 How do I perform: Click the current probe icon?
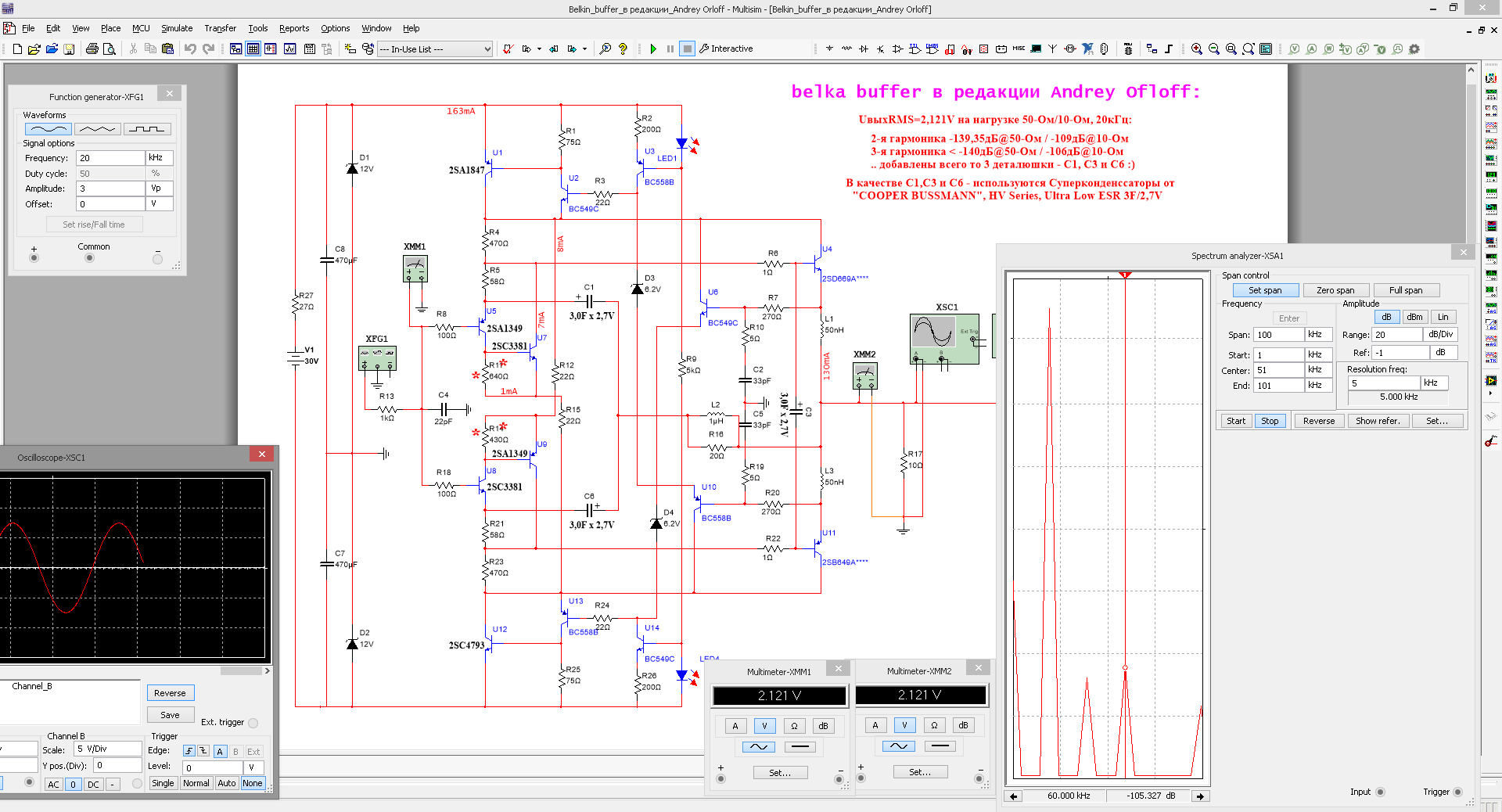click(x=1312, y=49)
